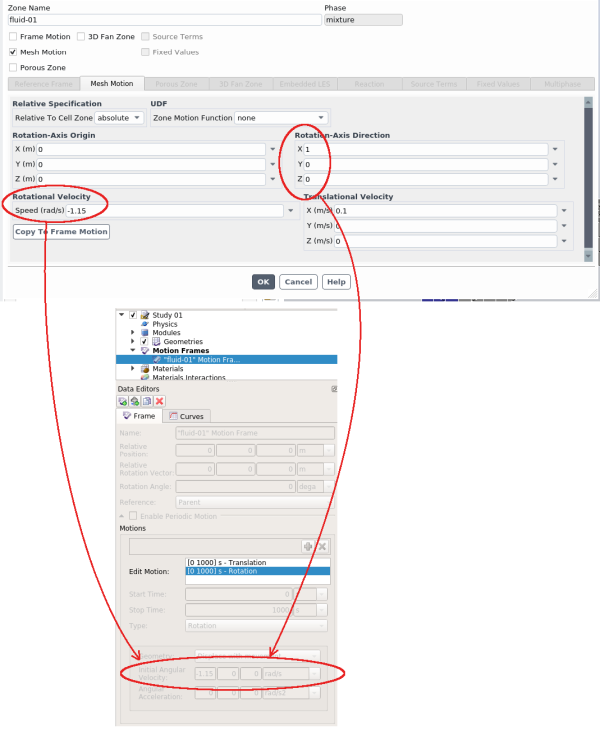Expand the Materials tree node
Viewport: 600px width, 733px height.
(133, 368)
